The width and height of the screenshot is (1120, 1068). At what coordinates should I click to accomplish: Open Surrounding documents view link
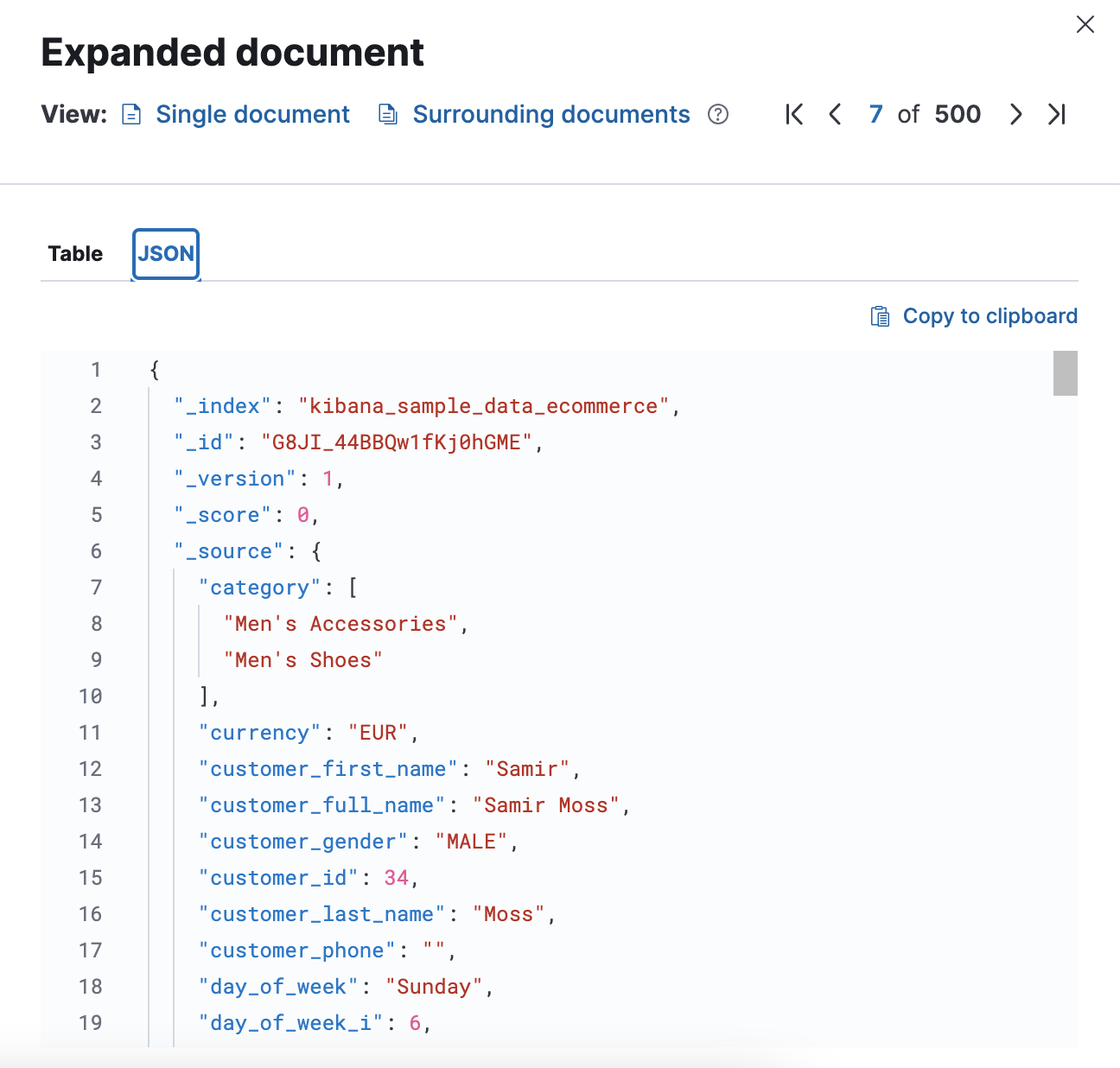point(551,114)
